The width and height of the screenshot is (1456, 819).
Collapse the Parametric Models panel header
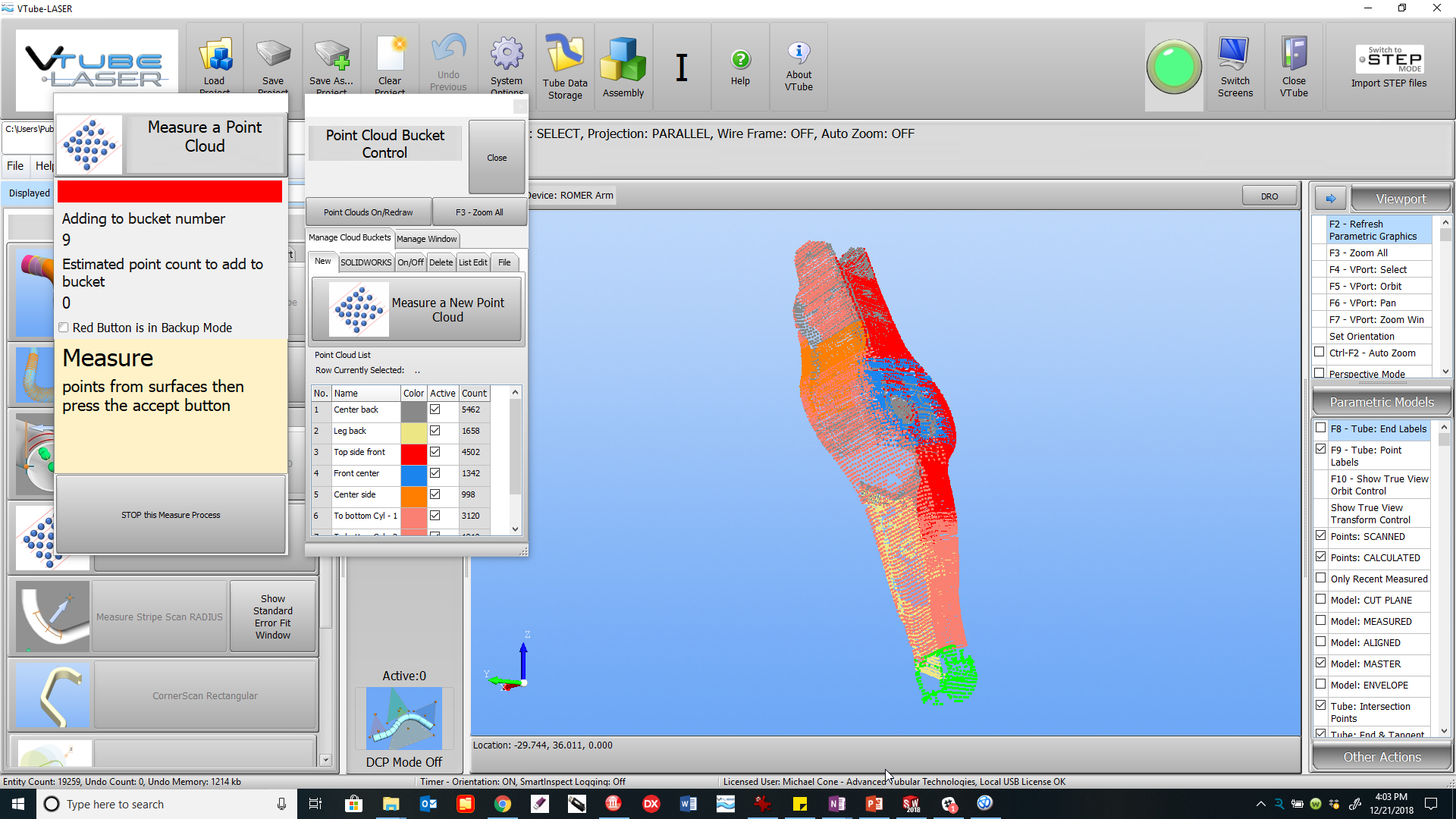tap(1382, 402)
